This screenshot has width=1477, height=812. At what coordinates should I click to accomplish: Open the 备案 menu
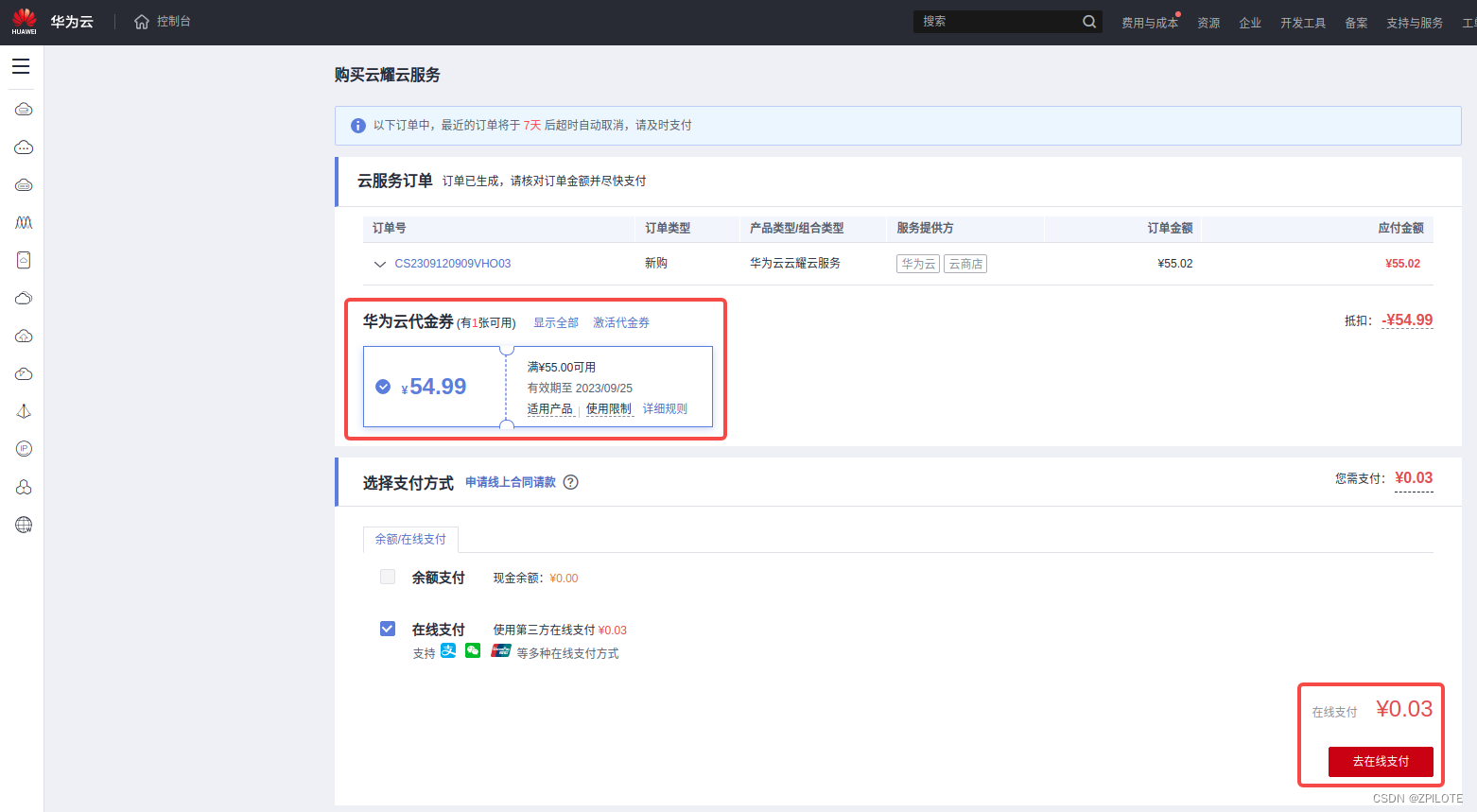pos(1356,23)
